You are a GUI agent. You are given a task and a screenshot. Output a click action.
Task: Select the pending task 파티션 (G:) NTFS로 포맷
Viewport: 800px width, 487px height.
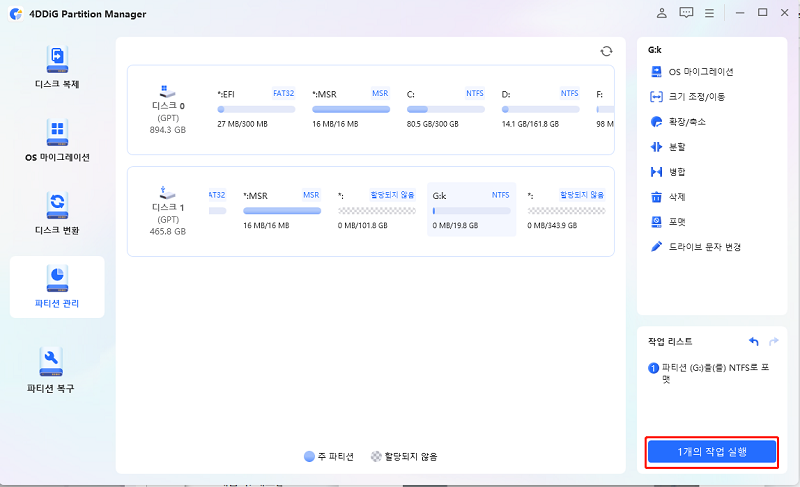pos(709,373)
